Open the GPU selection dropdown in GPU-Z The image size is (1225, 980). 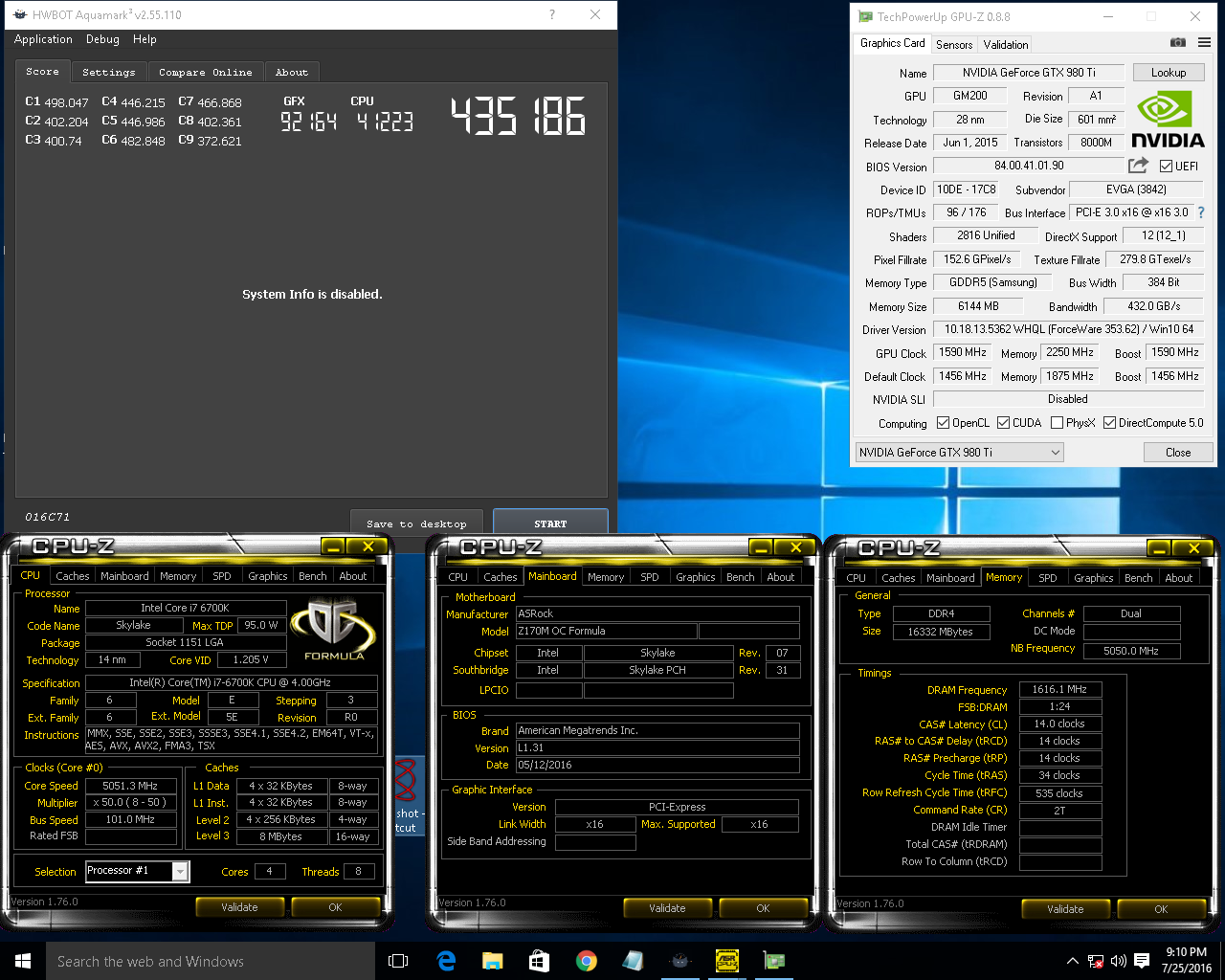click(x=959, y=453)
